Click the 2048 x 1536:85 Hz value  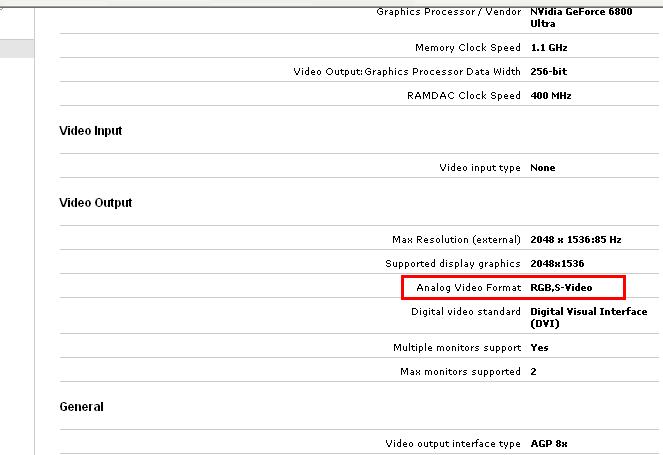575,240
